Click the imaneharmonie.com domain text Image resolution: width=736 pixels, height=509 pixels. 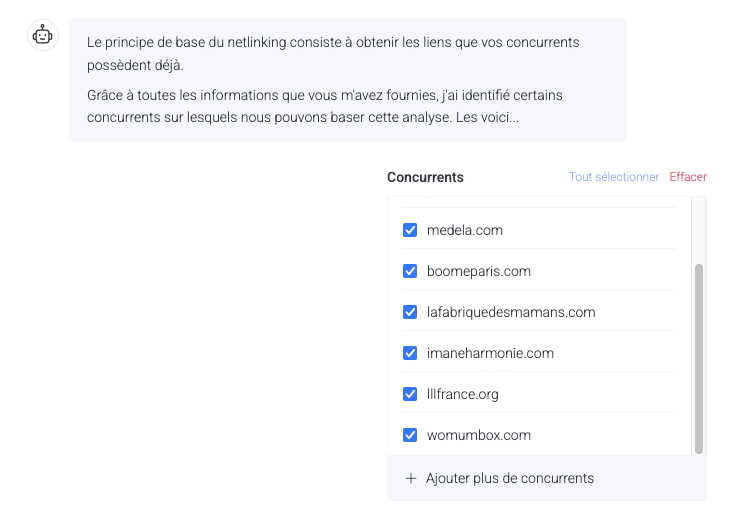(x=489, y=353)
